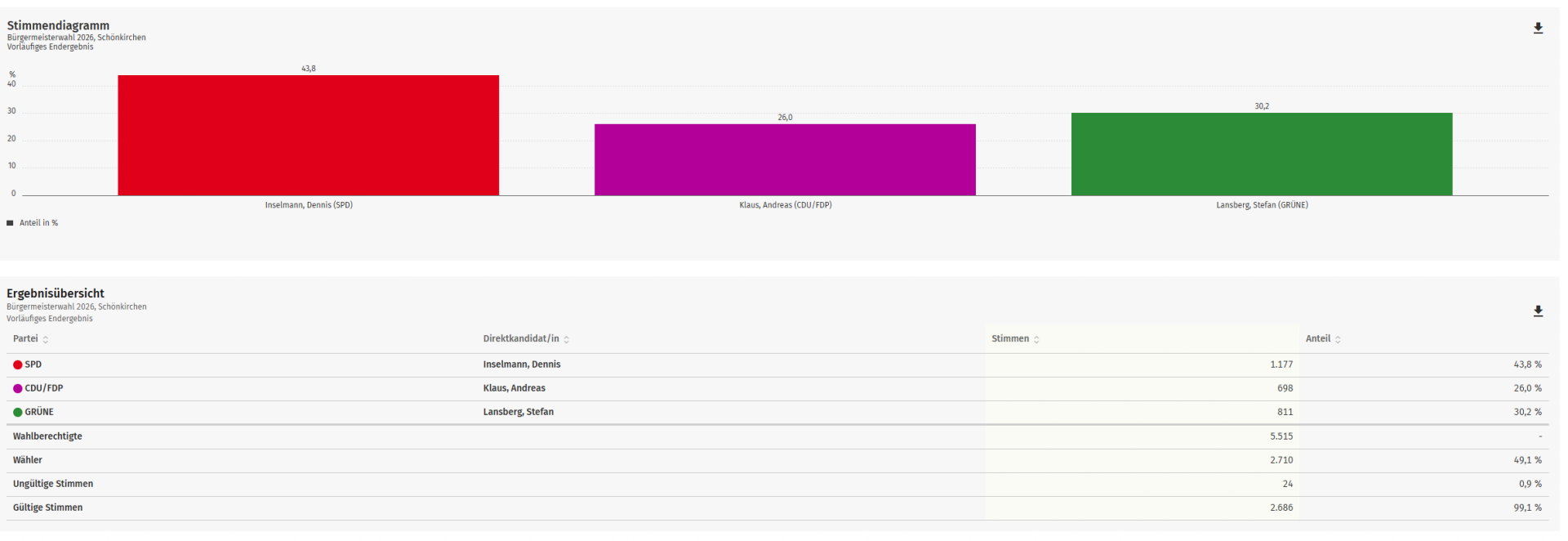Click the Anteil column header
The image size is (1568, 541).
[1318, 338]
